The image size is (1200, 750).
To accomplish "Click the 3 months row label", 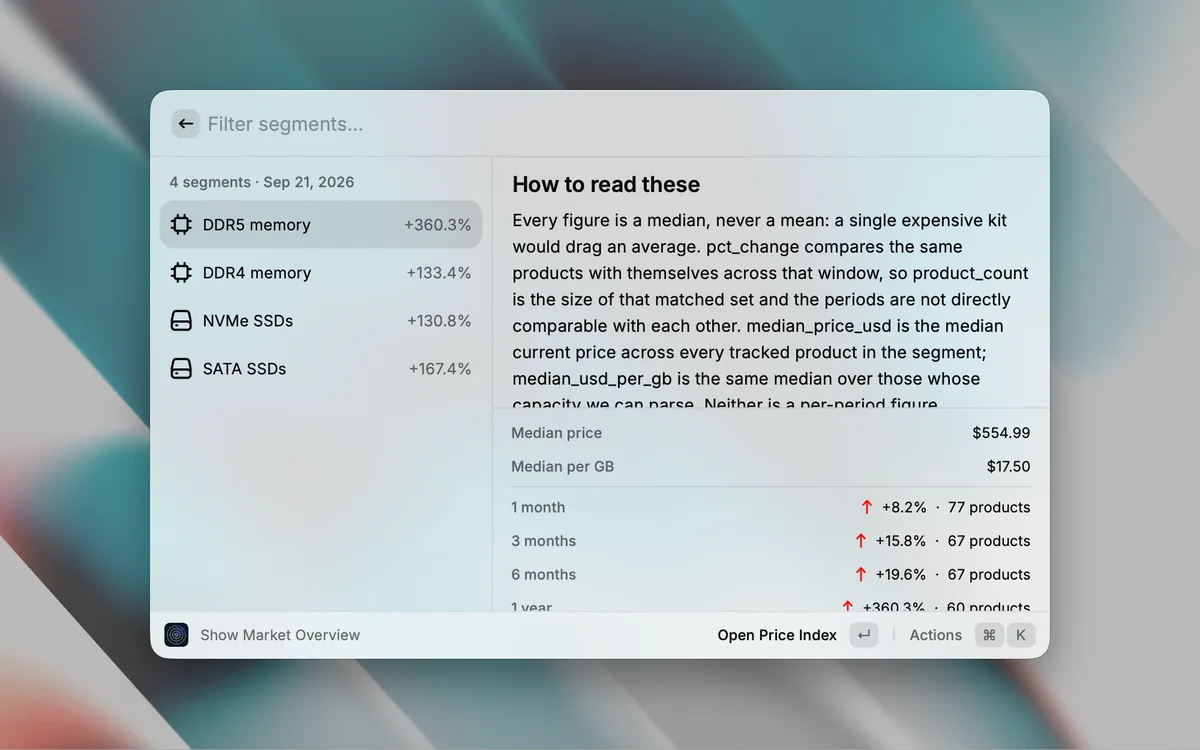I will coord(544,541).
